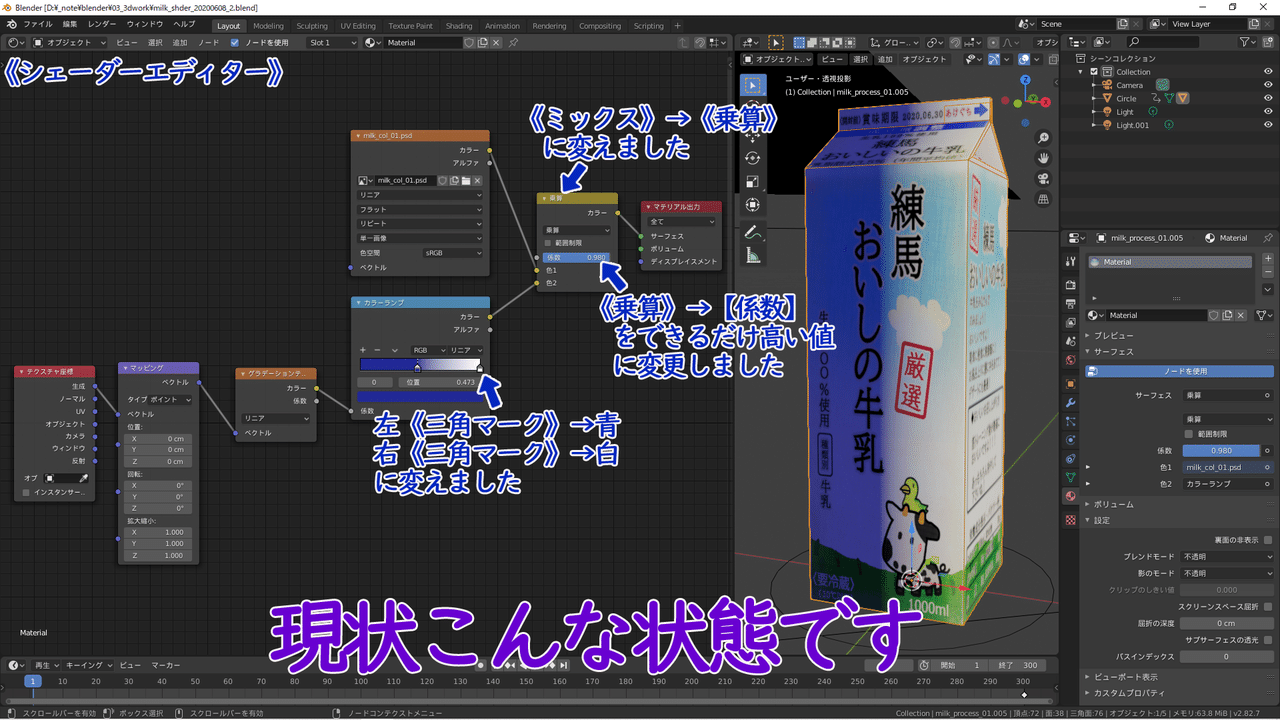Open image folder icon on milk_col_01.psd node

click(x=466, y=181)
